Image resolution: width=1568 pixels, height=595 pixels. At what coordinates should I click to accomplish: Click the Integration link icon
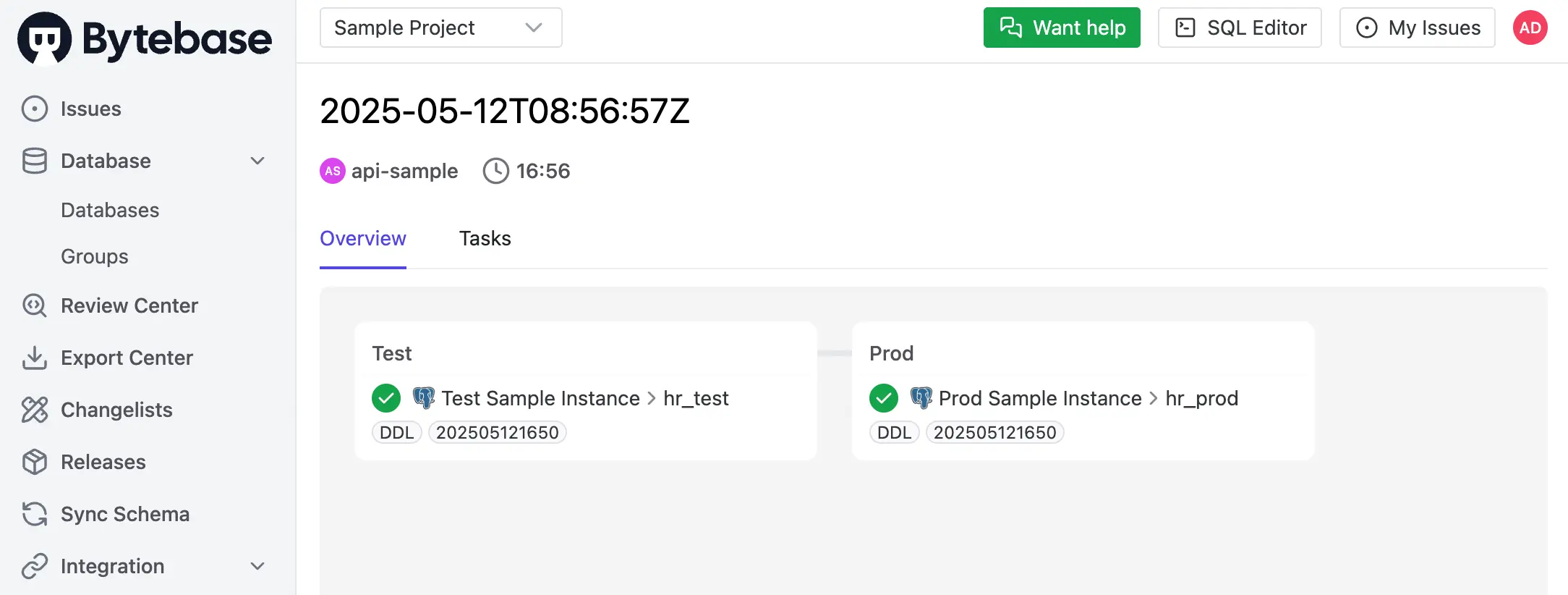click(35, 566)
